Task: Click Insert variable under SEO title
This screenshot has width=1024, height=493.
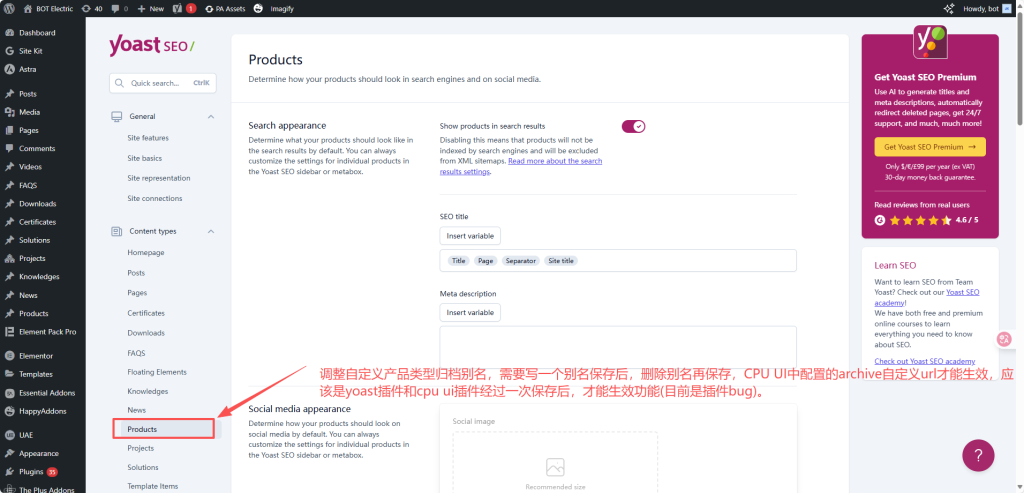Action: pyautogui.click(x=470, y=236)
